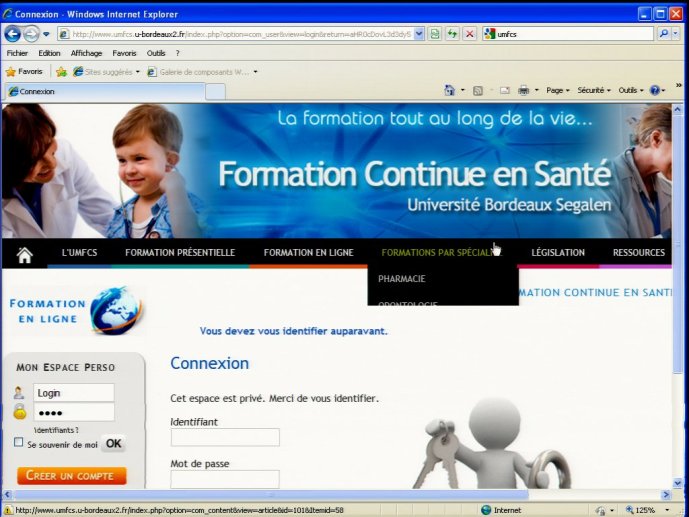Image resolution: width=689 pixels, height=517 pixels.
Task: Expand the print options dropdown arrow
Action: pos(537,90)
